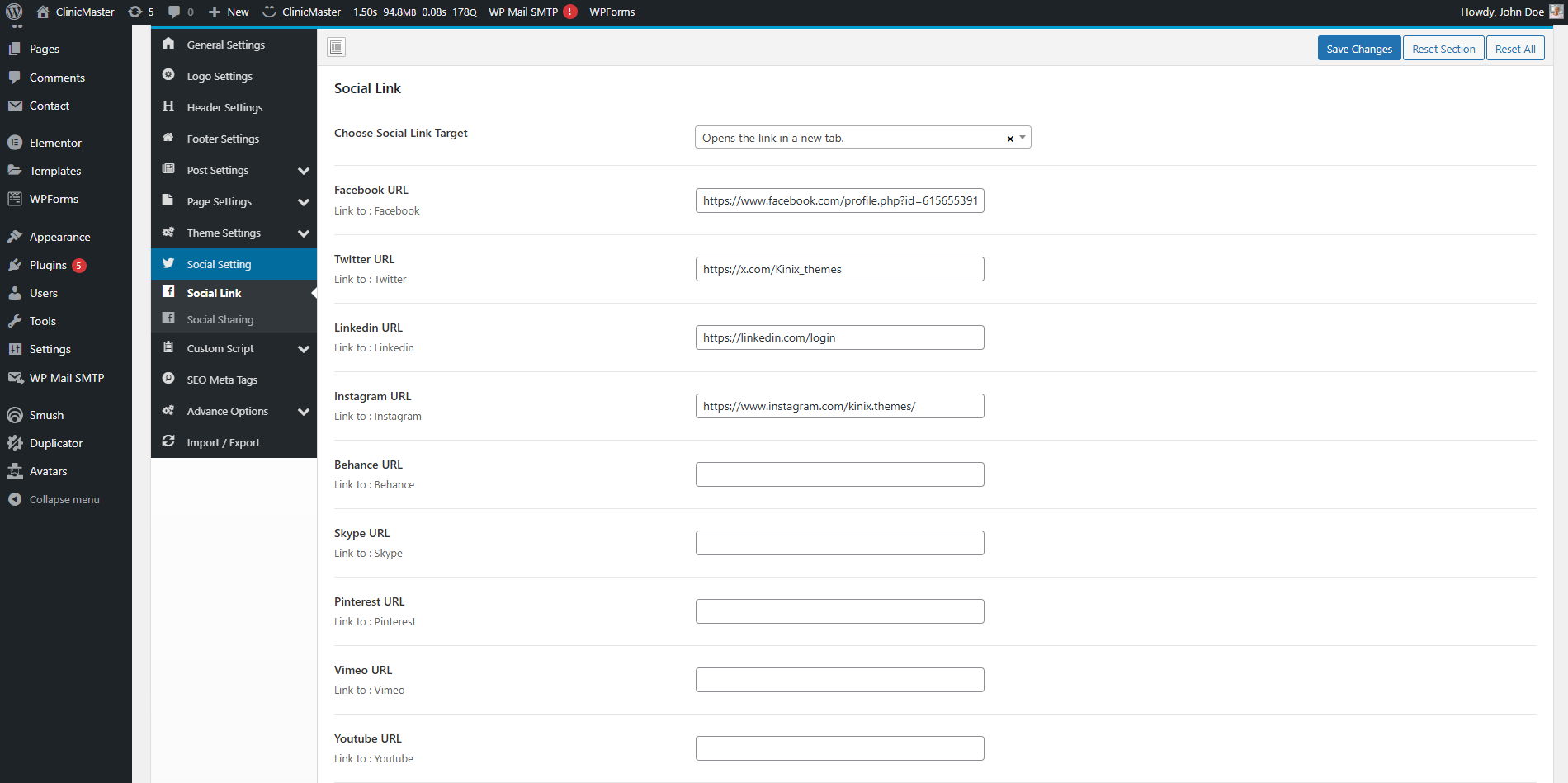Screen dimensions: 1568x783
Task: Click the Behance URL input field
Action: [x=839, y=474]
